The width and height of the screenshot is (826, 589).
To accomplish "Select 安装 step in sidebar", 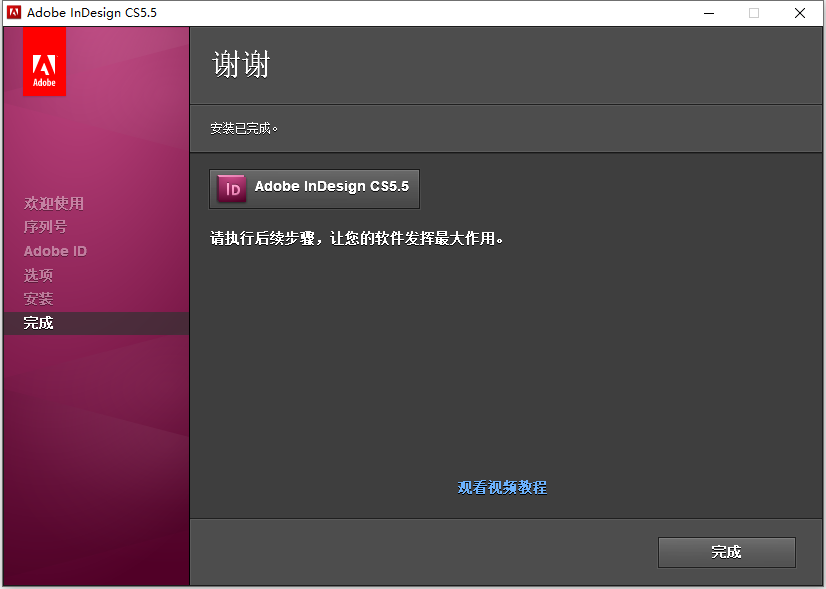I will [38, 299].
